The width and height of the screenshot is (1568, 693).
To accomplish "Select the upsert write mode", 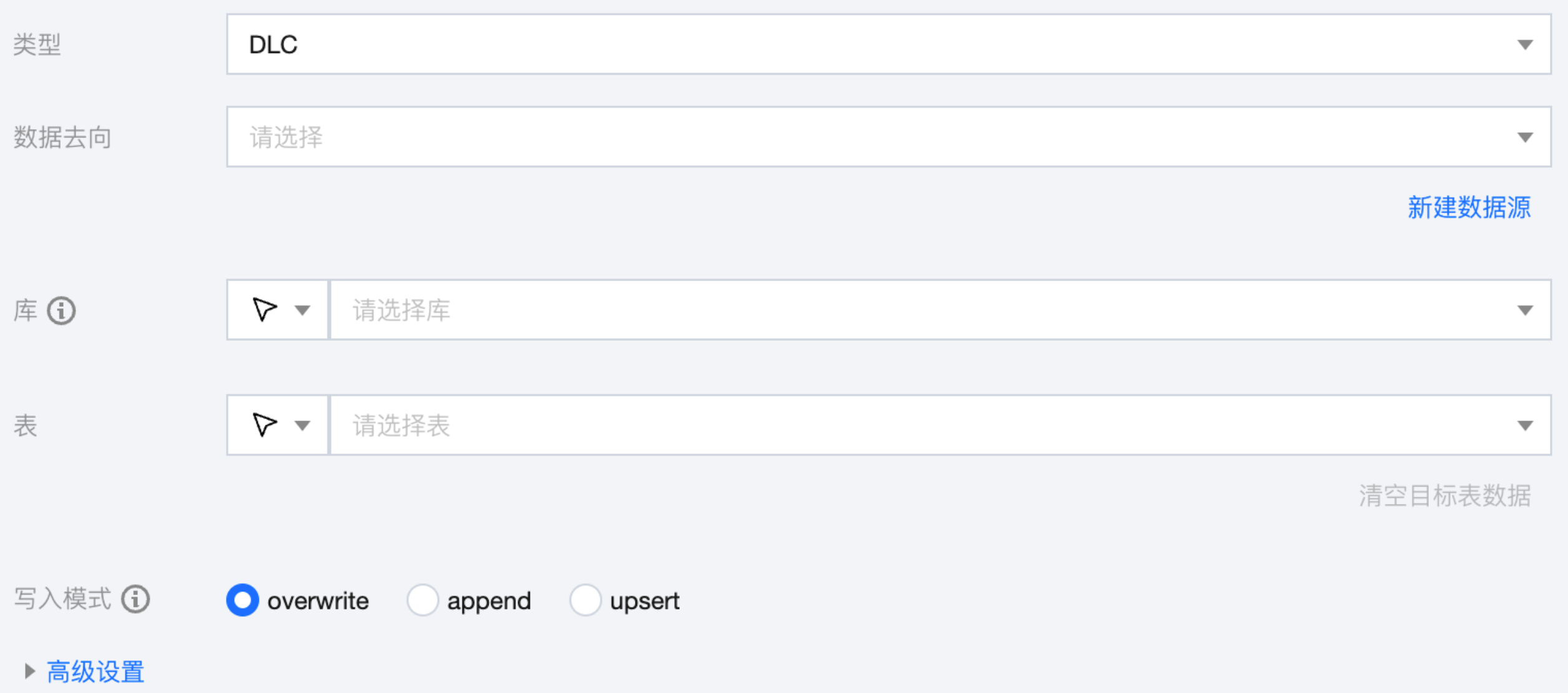I will (585, 600).
